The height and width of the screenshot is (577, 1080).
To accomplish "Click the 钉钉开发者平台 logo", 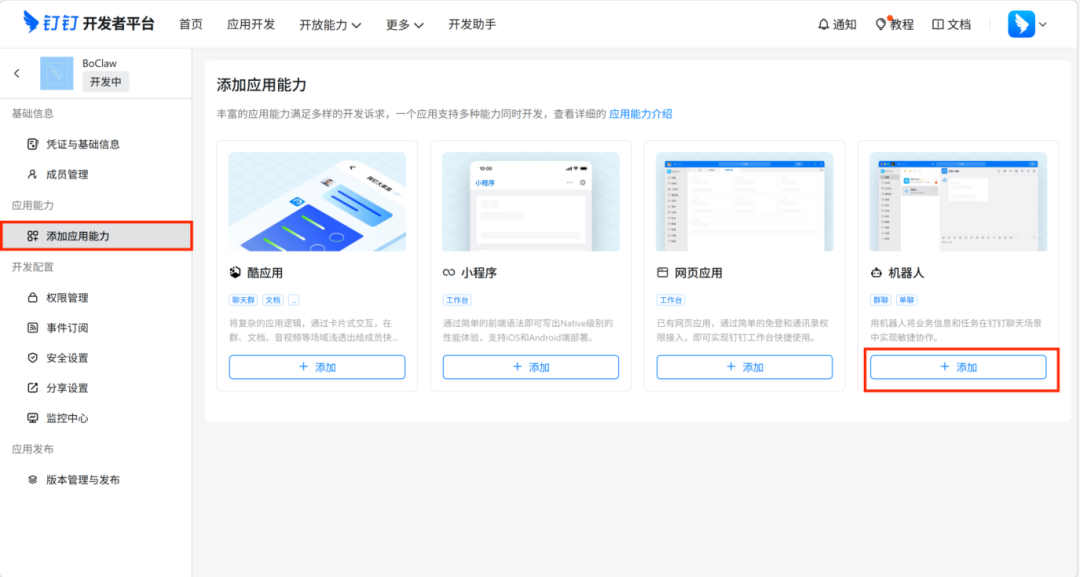I will (x=86, y=23).
